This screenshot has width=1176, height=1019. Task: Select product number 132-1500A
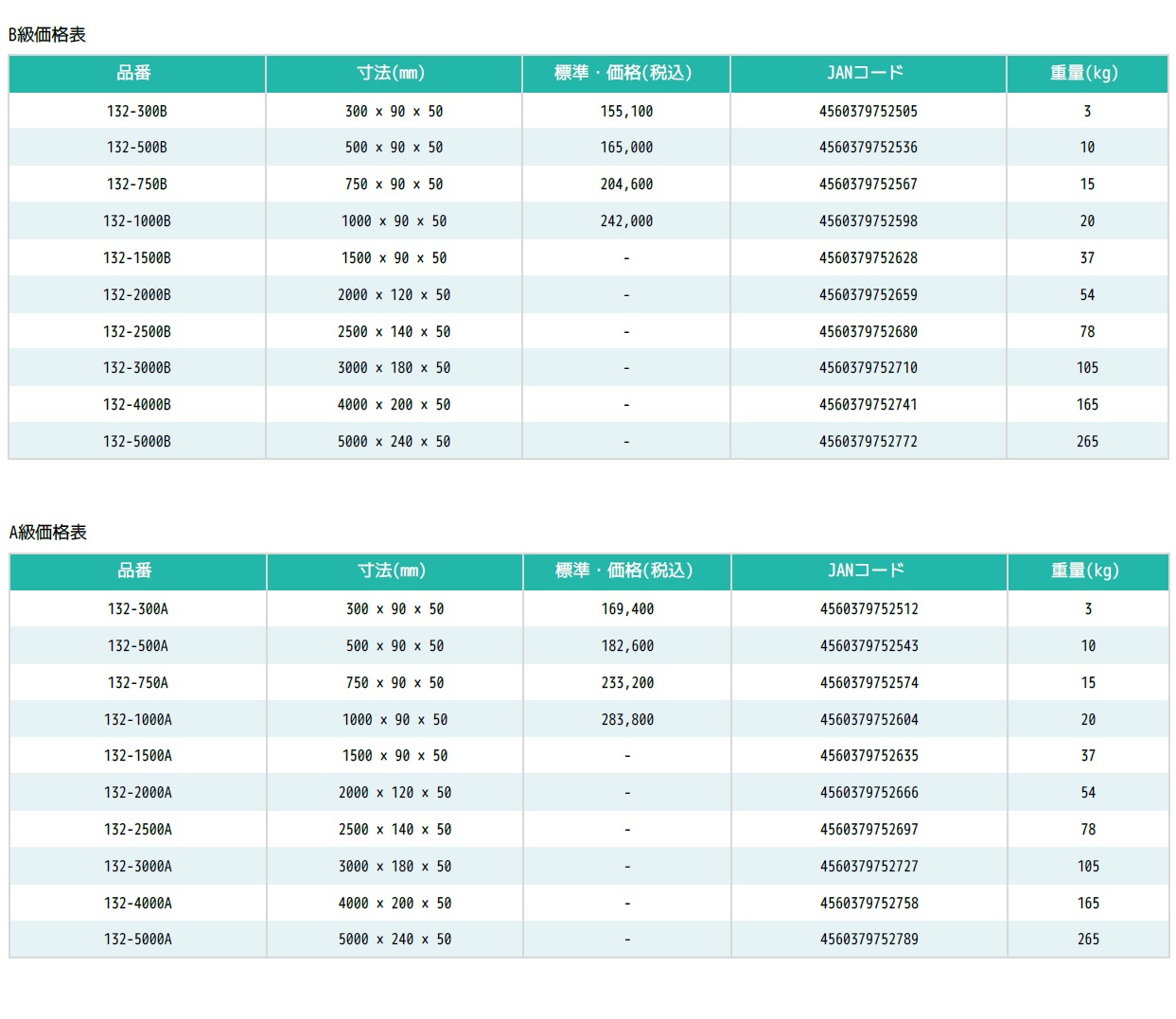tap(138, 756)
